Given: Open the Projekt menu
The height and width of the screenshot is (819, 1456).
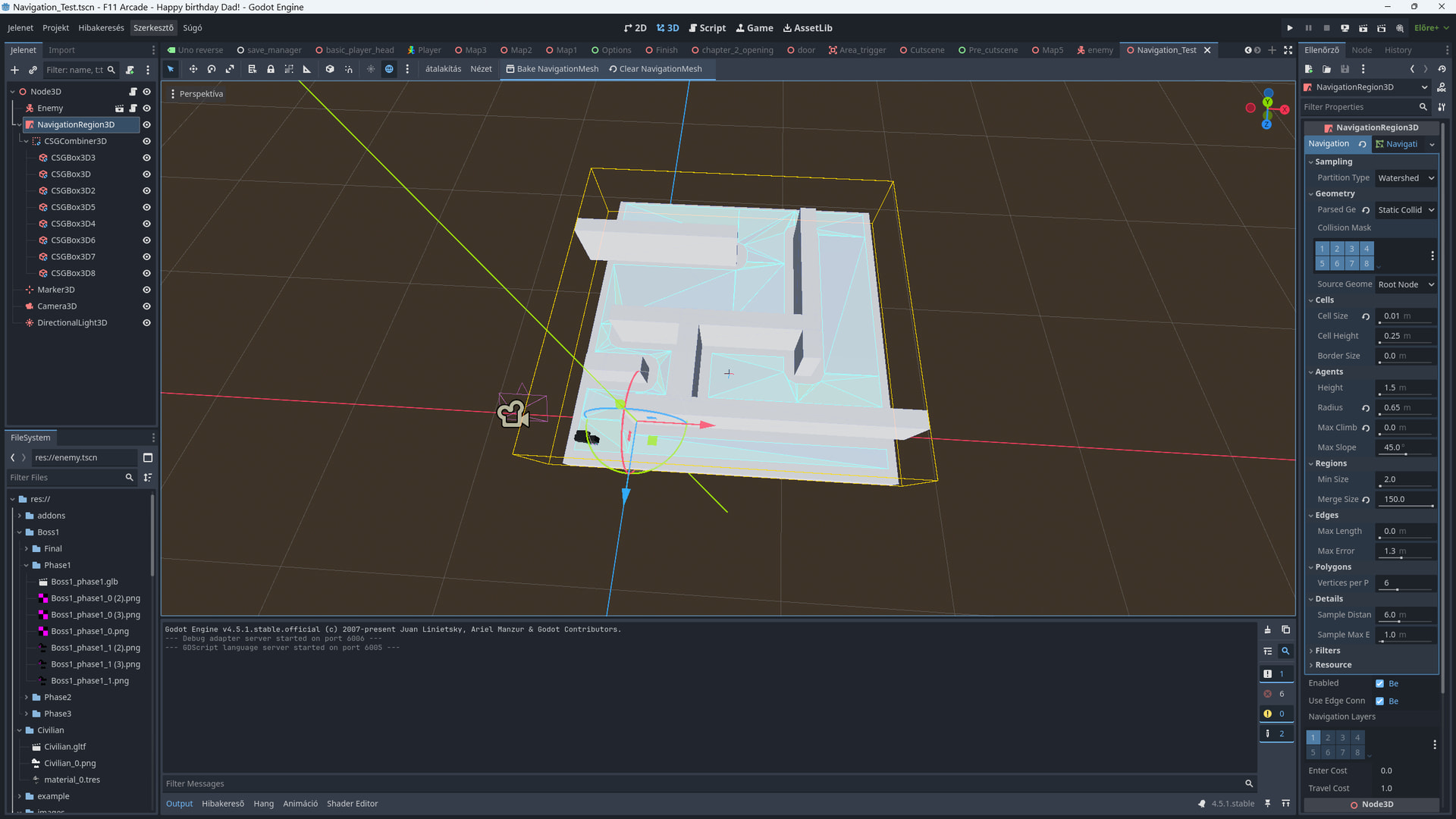Looking at the screenshot, I should (55, 28).
